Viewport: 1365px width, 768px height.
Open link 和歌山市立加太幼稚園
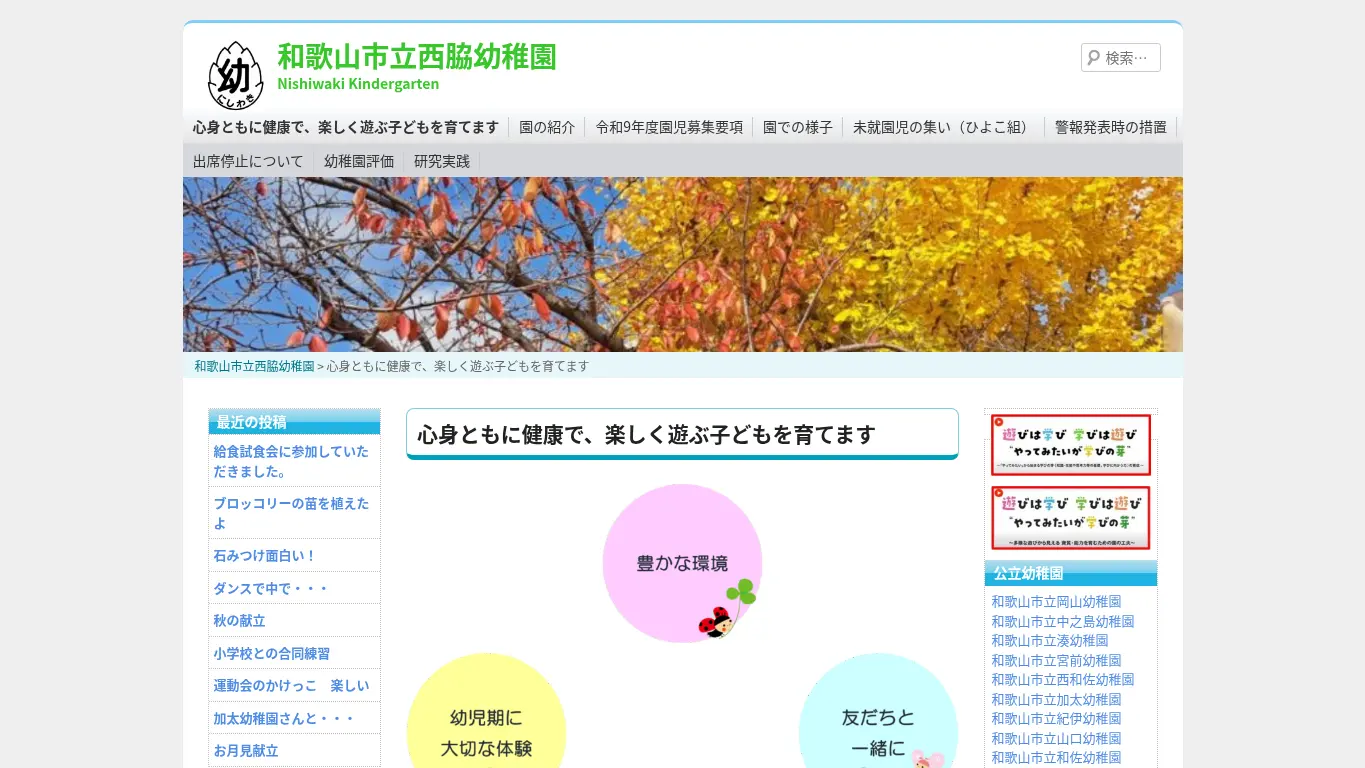pos(1056,699)
